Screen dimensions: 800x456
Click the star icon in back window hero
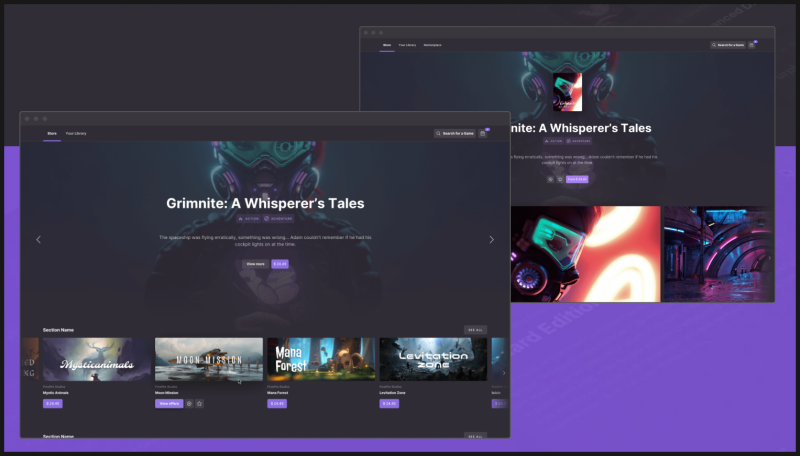point(560,179)
